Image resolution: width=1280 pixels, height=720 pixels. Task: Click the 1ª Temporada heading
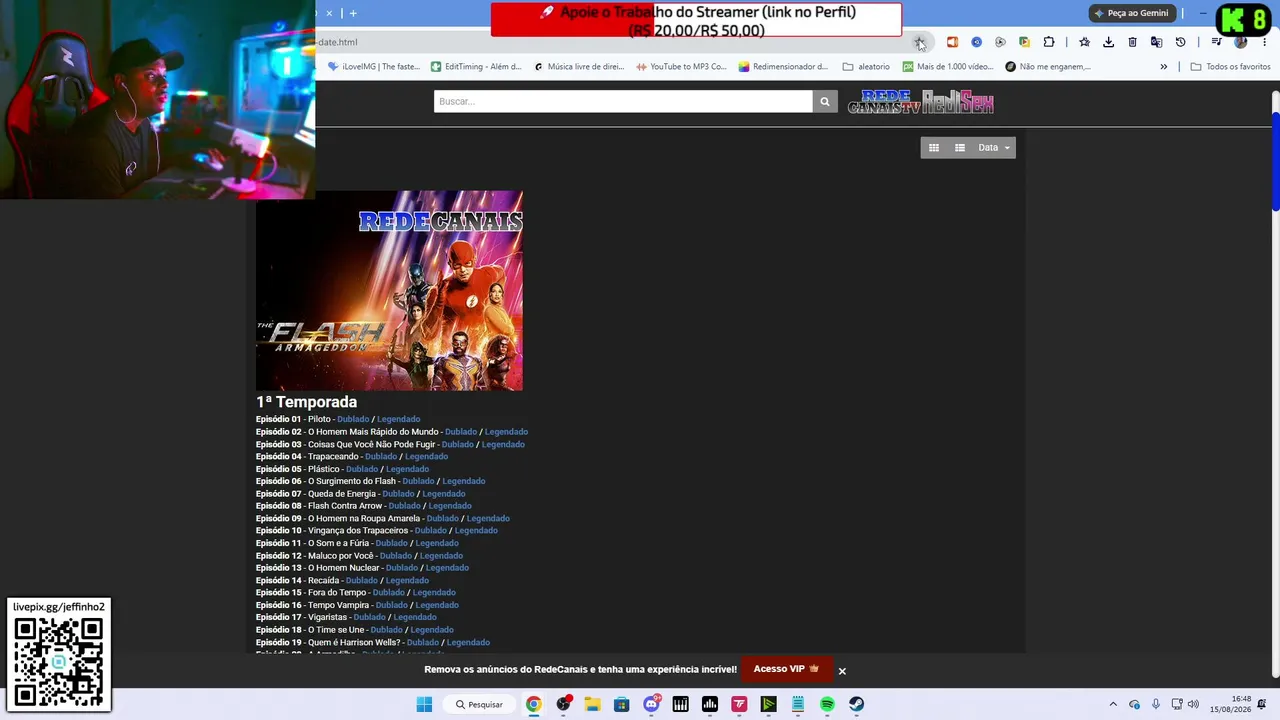306,402
